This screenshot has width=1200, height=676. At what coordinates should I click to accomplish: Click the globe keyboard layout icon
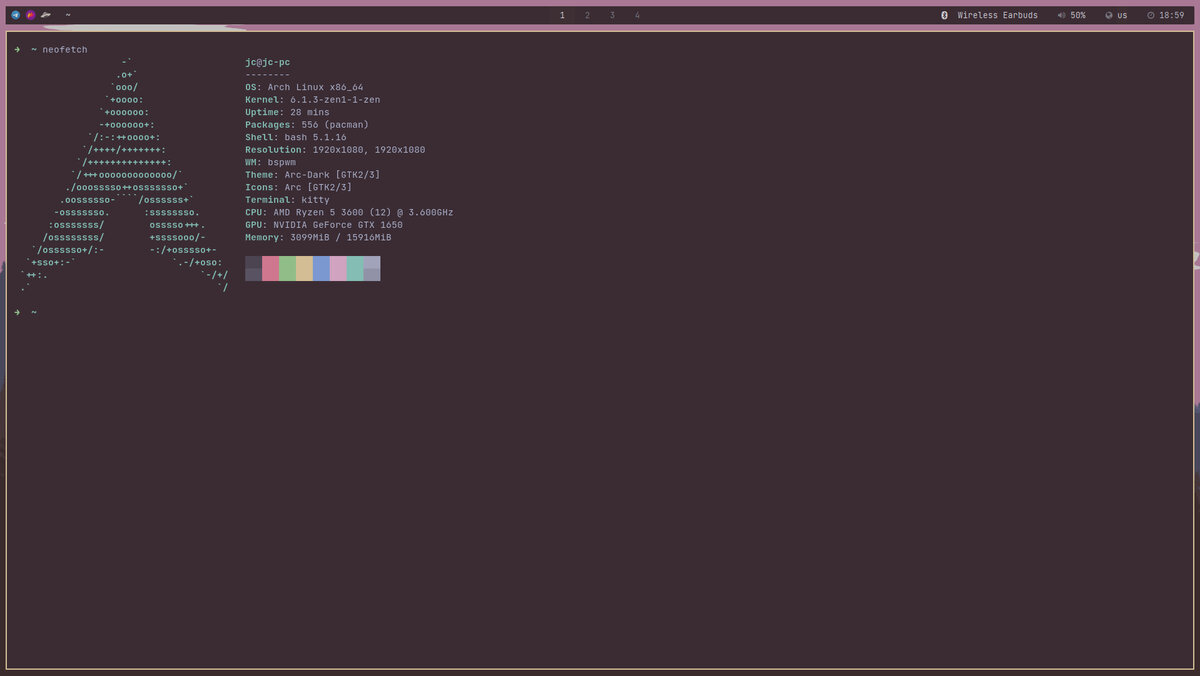point(1109,15)
